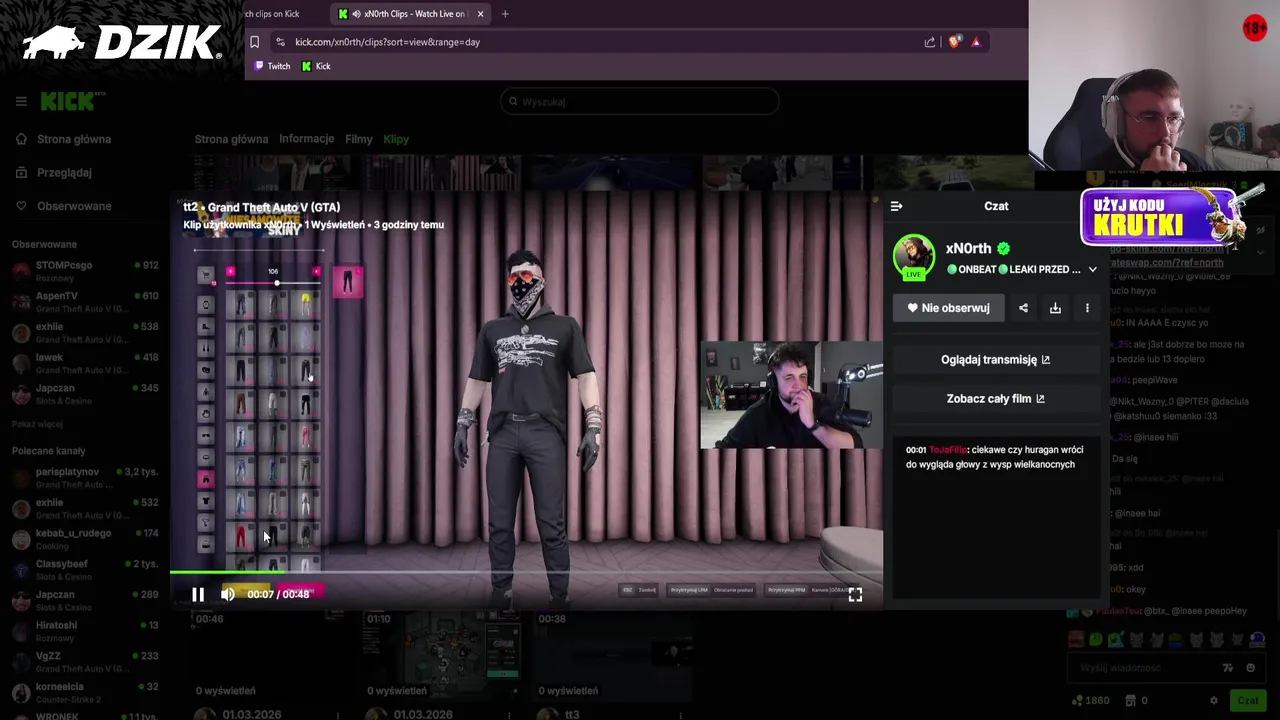Open the Twitch bookmark

point(272,66)
